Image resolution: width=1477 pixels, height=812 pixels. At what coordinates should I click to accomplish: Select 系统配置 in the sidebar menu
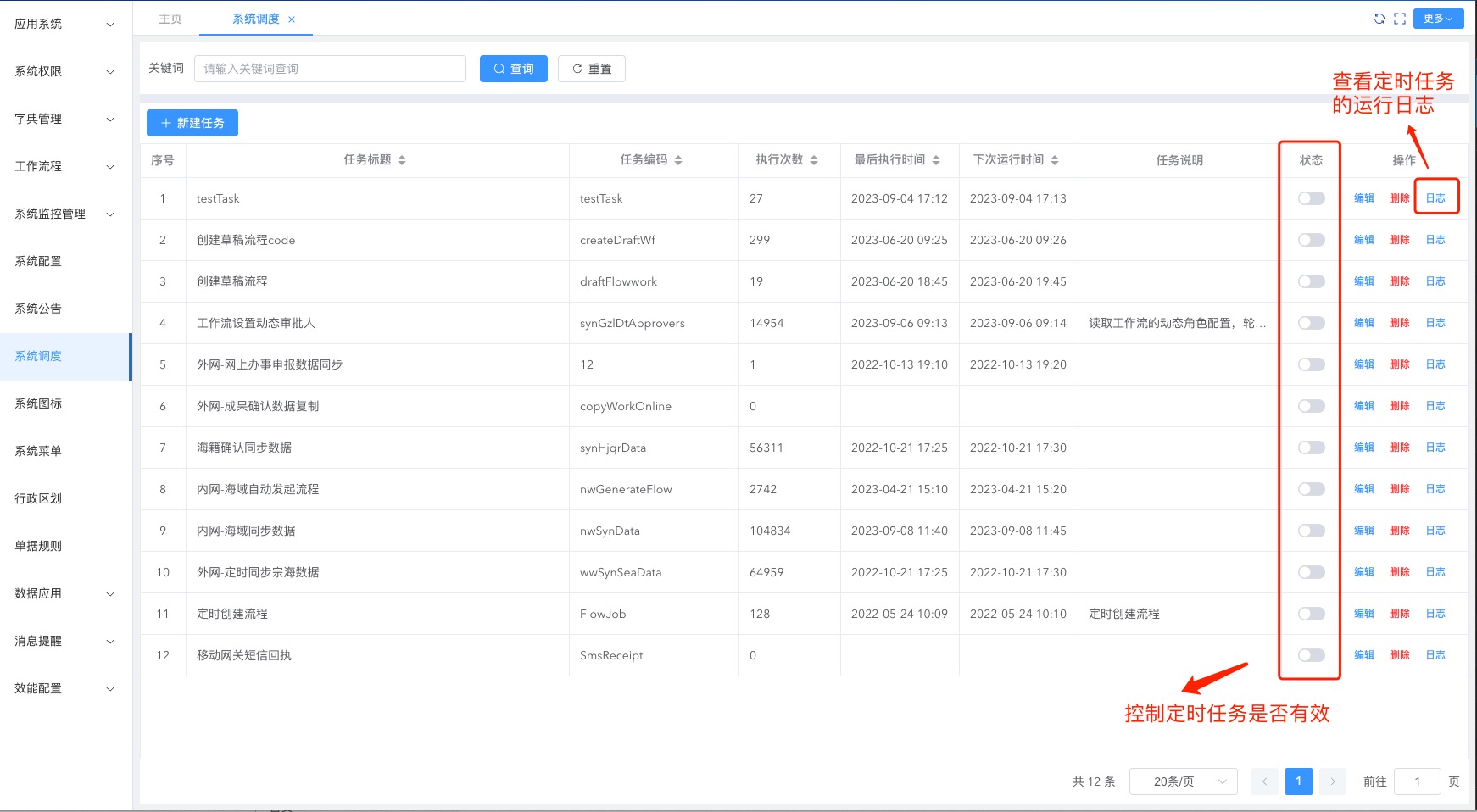(38, 261)
